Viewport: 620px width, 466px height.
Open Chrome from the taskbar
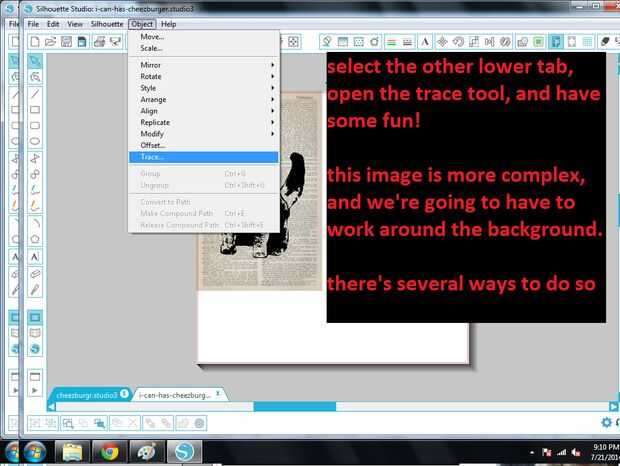click(x=110, y=451)
